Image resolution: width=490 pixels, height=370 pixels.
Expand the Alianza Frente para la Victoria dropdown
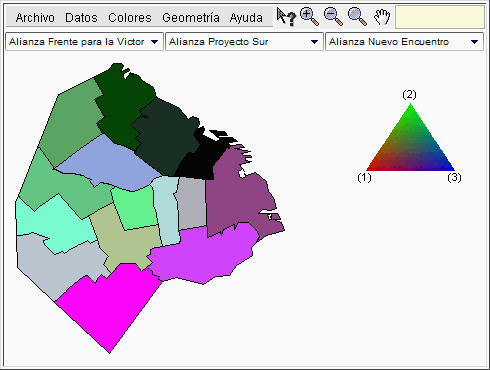(84, 42)
